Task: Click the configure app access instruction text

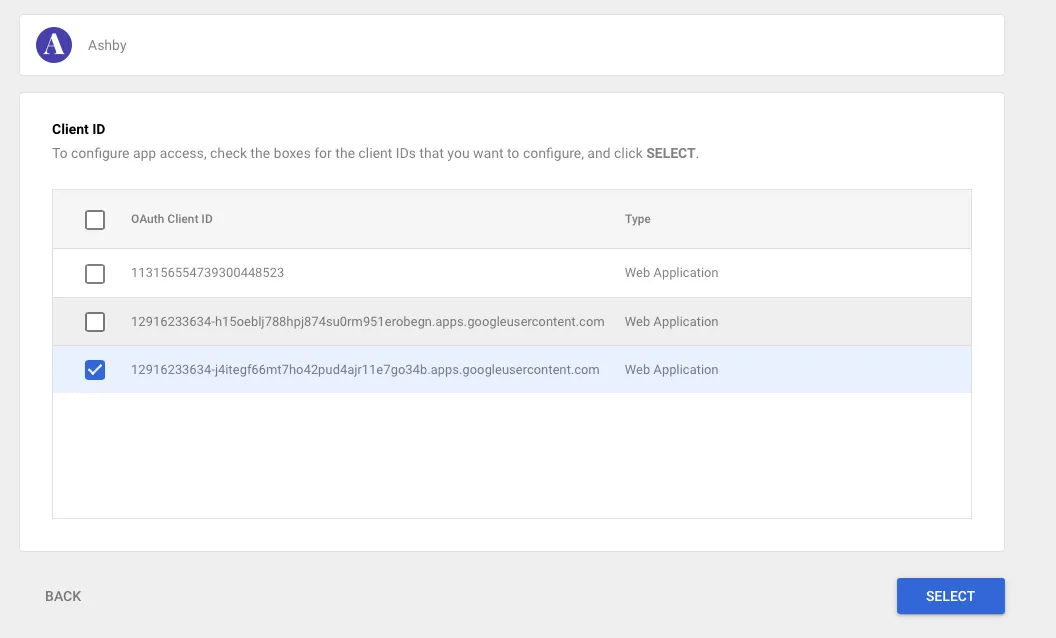Action: (x=375, y=154)
